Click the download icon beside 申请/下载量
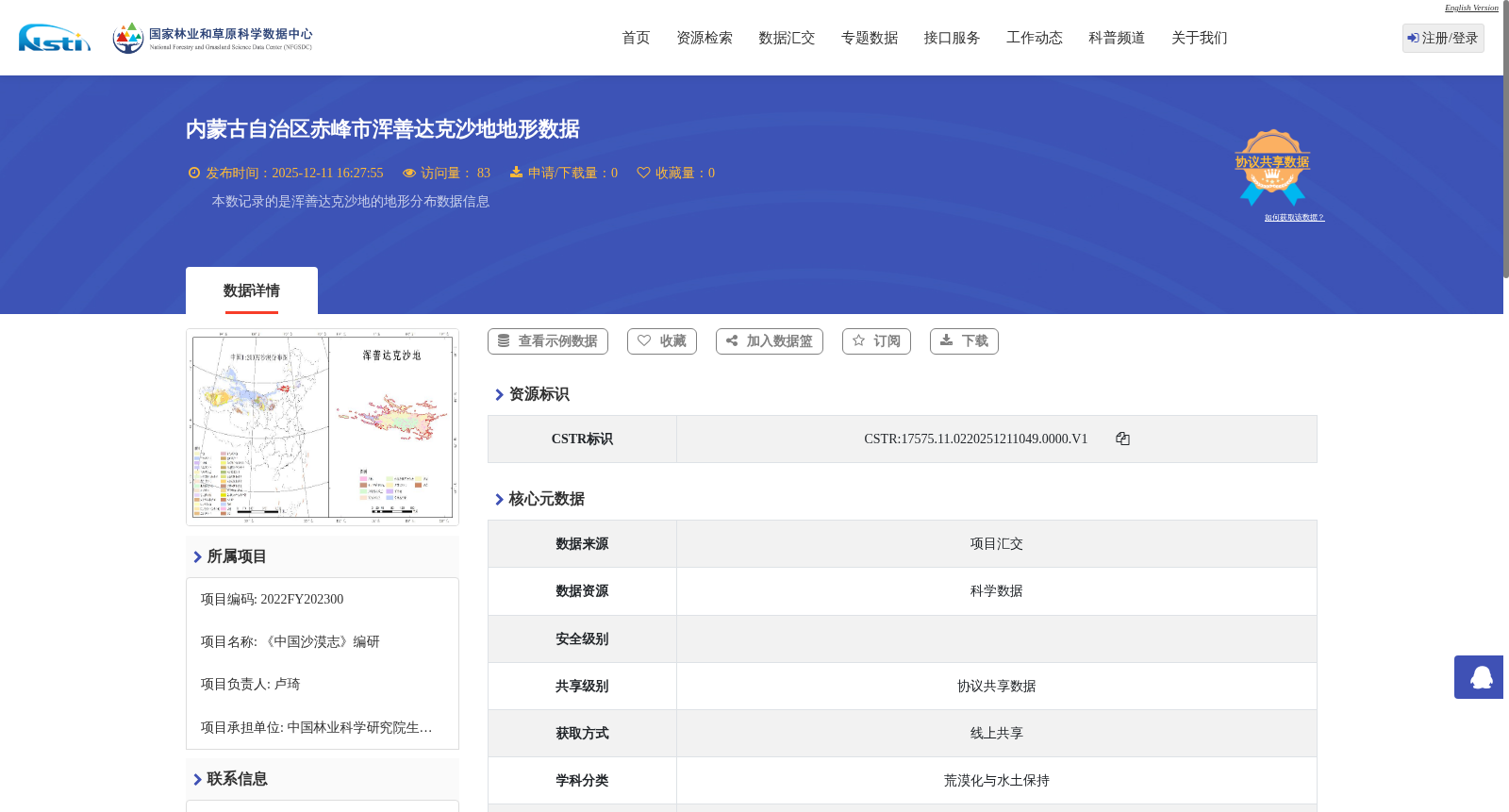The width and height of the screenshot is (1509, 812). (x=516, y=173)
